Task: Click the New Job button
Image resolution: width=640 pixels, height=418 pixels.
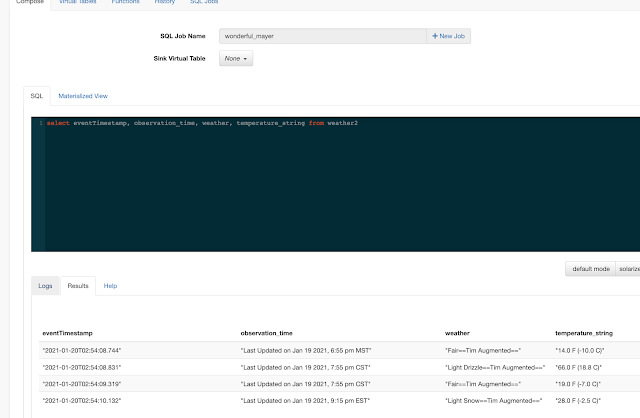Action: pyautogui.click(x=449, y=36)
